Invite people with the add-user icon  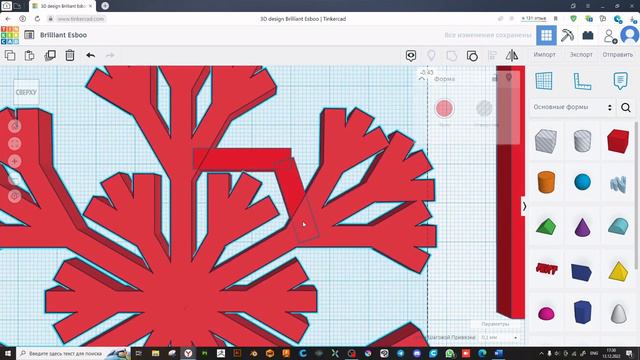coord(610,36)
